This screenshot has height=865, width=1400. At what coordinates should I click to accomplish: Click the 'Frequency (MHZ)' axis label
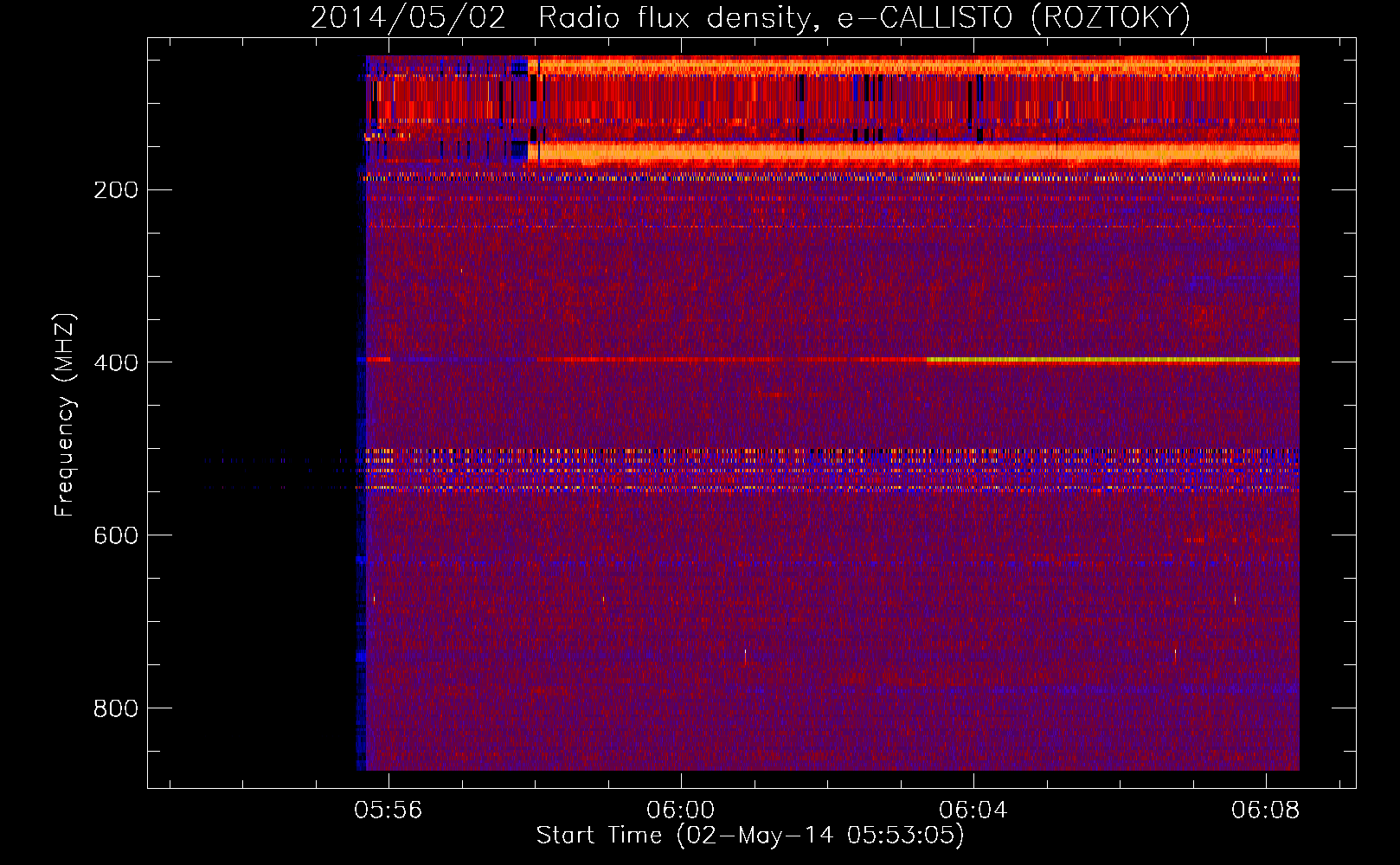point(65,415)
